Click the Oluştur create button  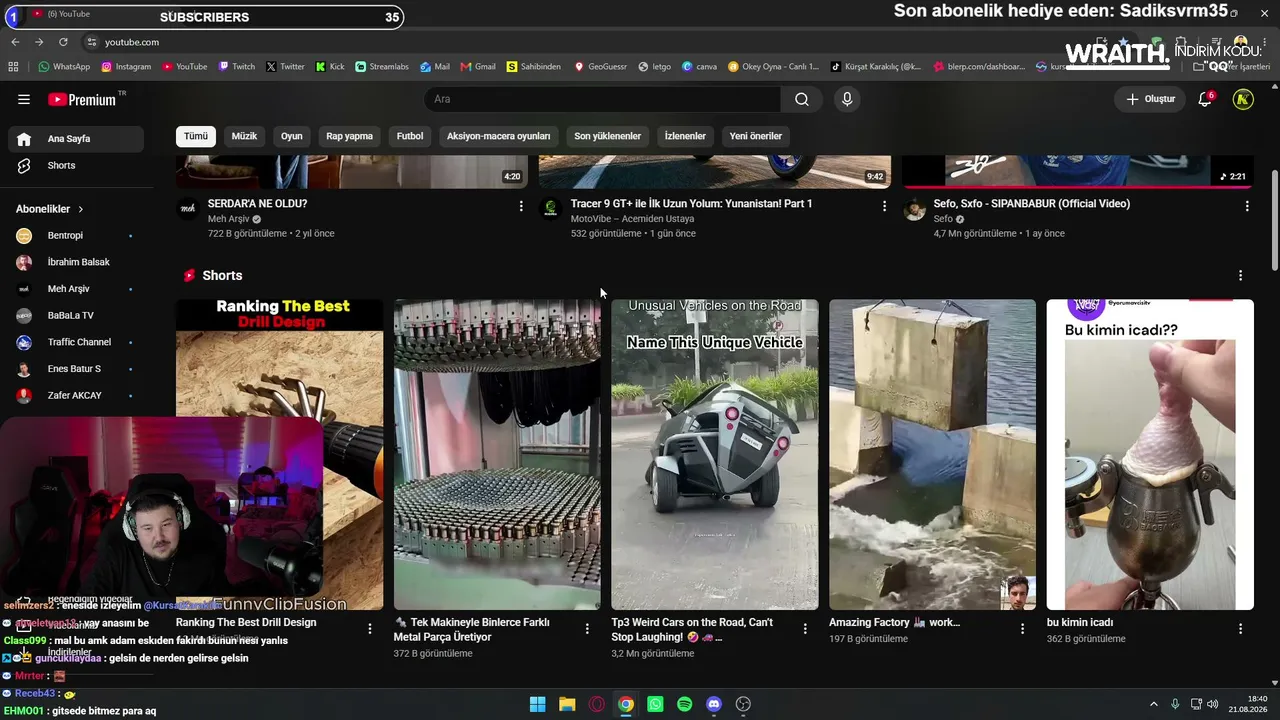coord(1150,99)
